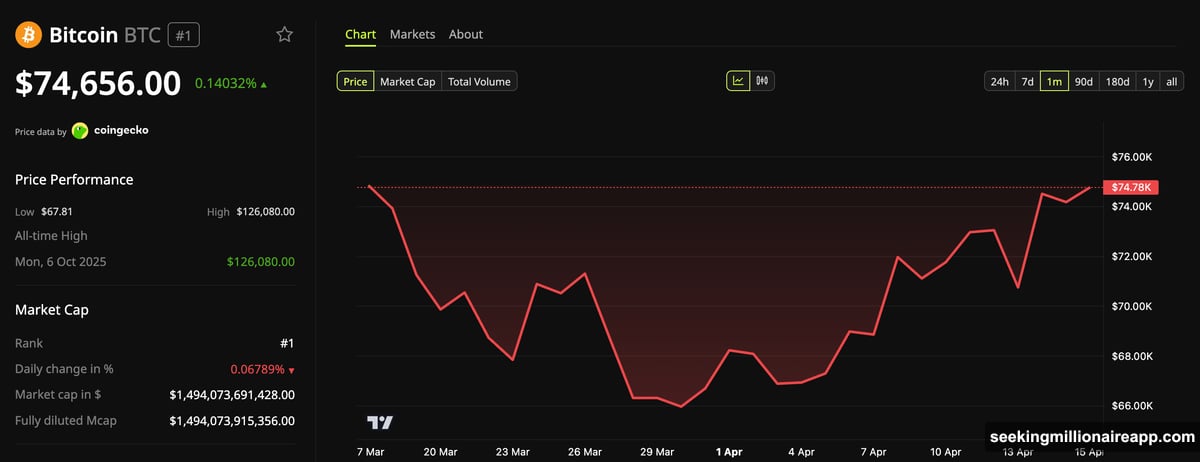Click the green $126,080.00 all-time high value
Image resolution: width=1200 pixels, height=462 pixels.
[261, 261]
